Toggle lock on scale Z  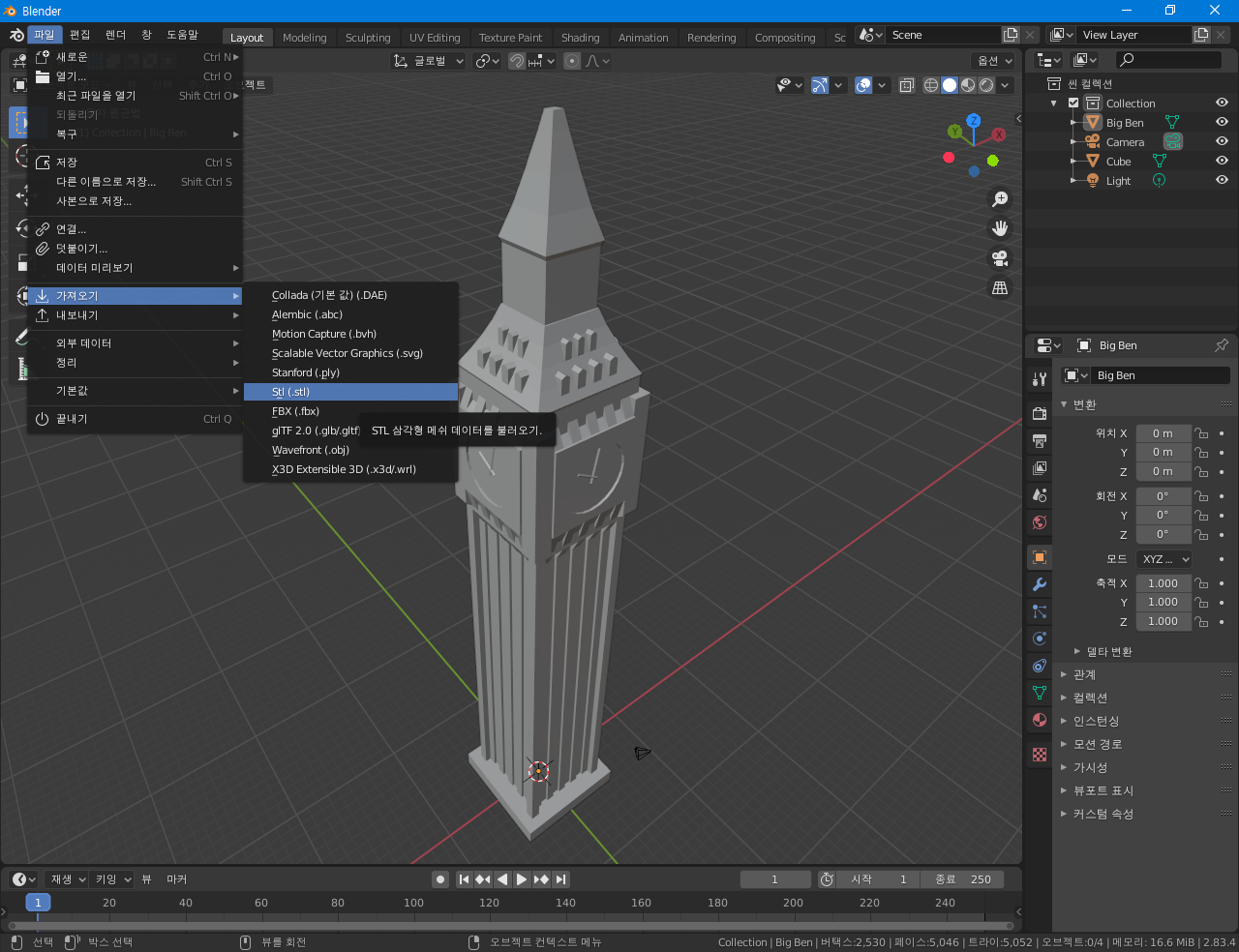[x=1201, y=621]
